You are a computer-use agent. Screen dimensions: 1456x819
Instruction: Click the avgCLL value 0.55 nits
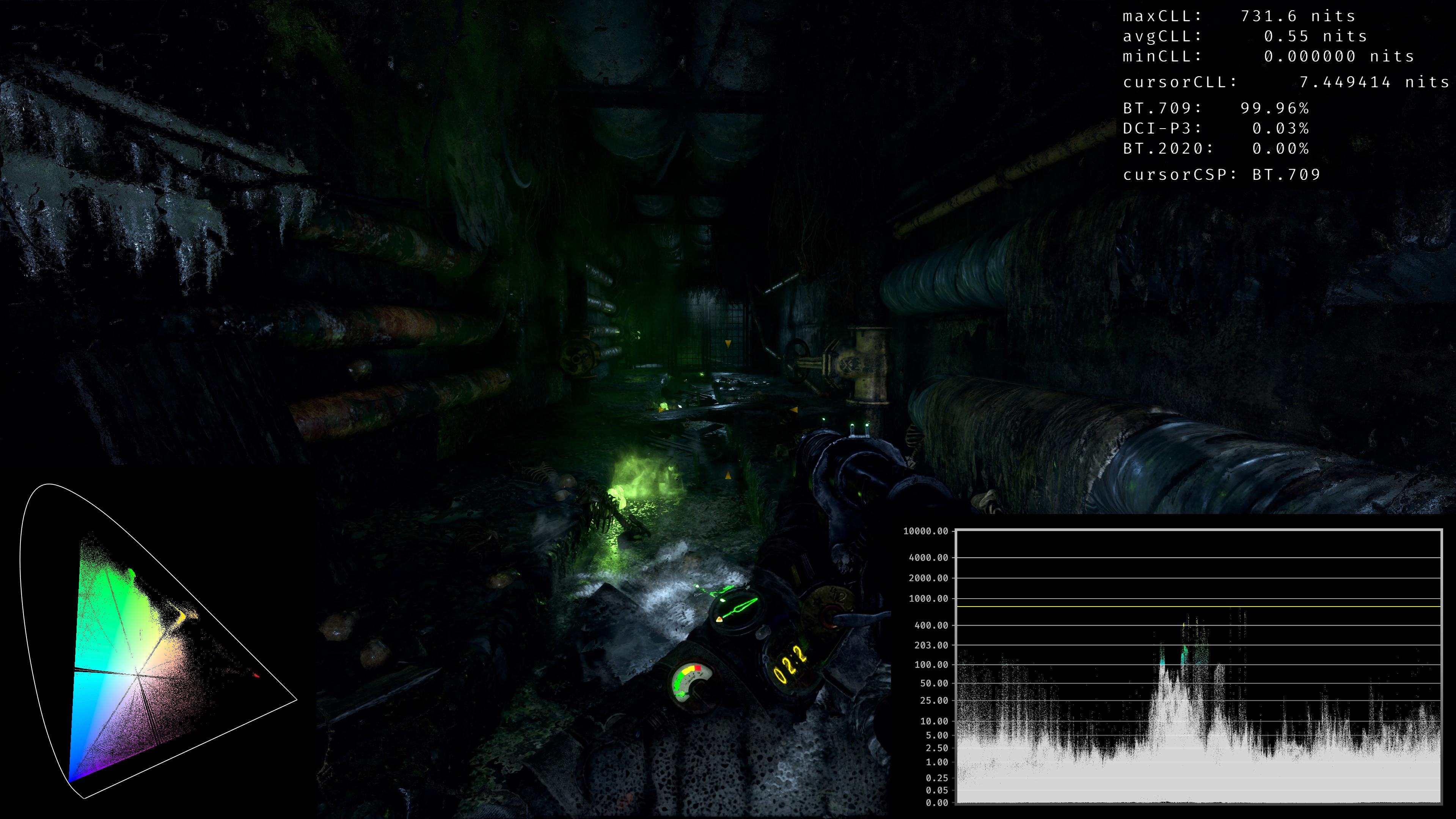pyautogui.click(x=1315, y=36)
